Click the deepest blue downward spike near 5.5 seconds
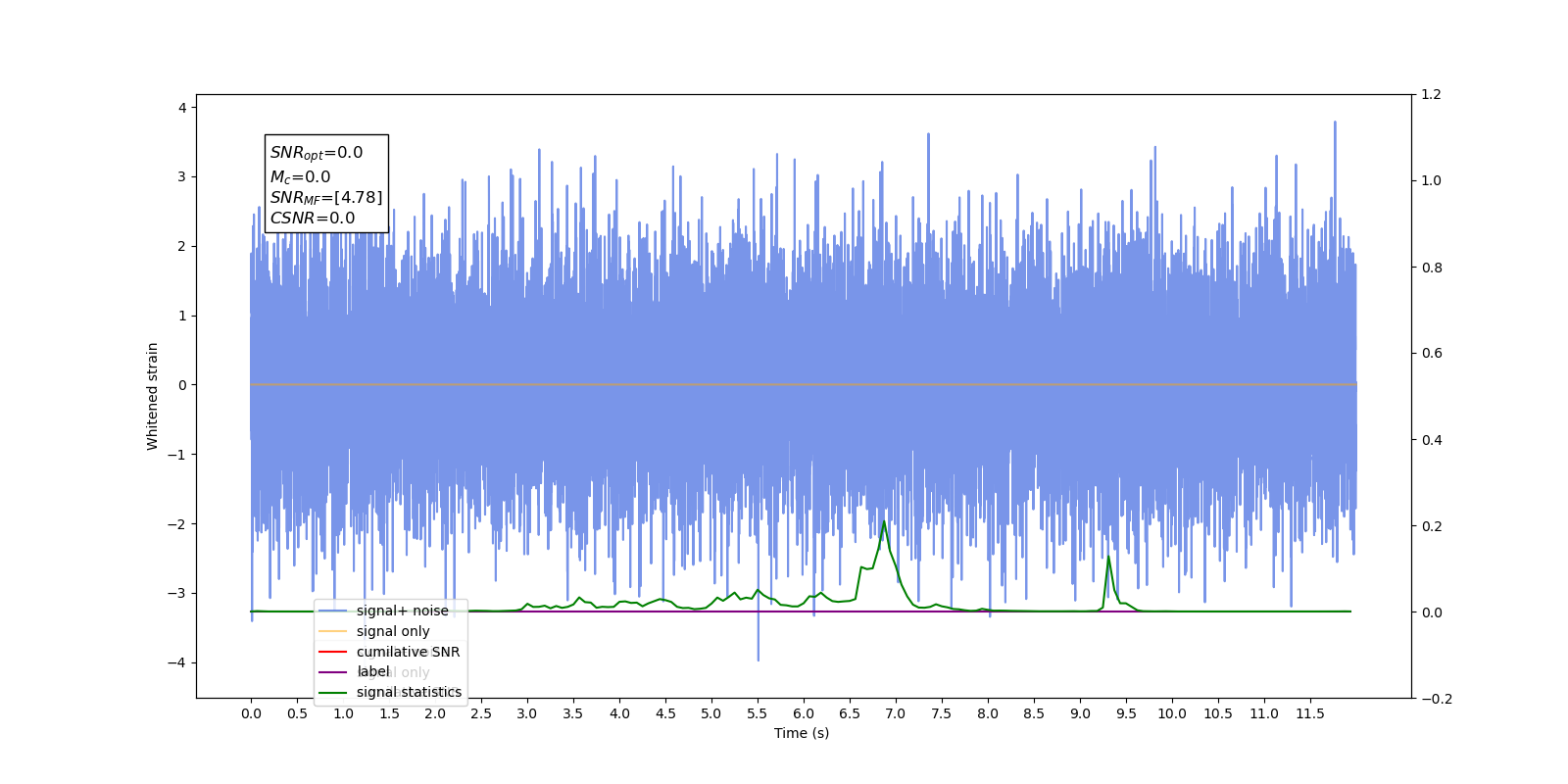The height and width of the screenshot is (784, 1568). point(758,659)
